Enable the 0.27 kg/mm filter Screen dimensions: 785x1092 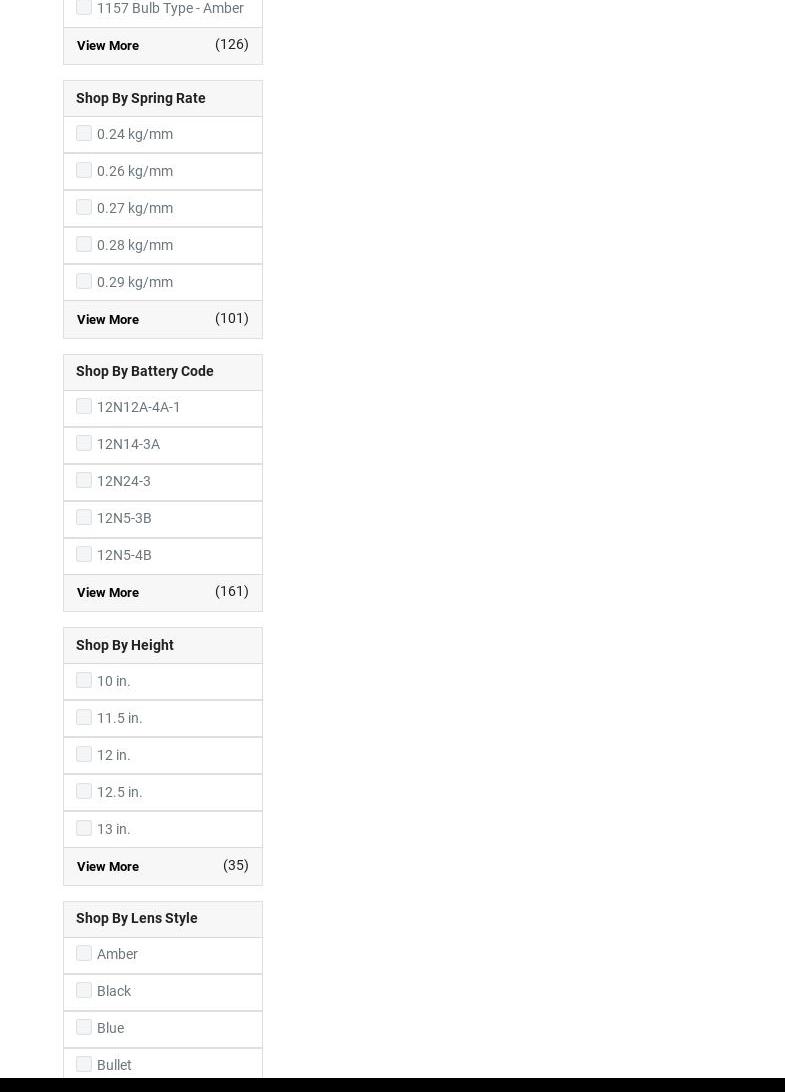tap(84, 207)
